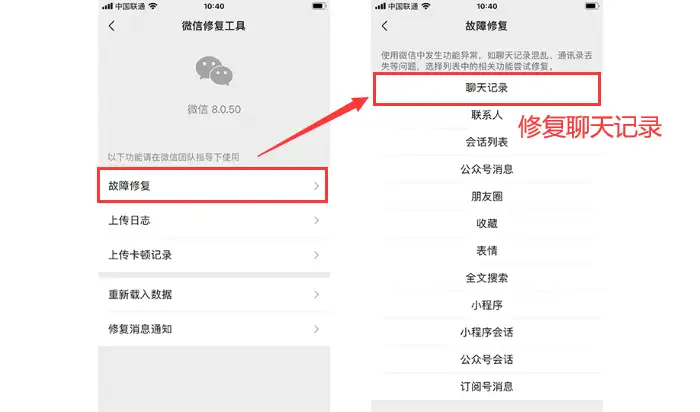This screenshot has width=700, height=412.
Task: Choose 订阅号消息 repair item
Action: pos(487,387)
